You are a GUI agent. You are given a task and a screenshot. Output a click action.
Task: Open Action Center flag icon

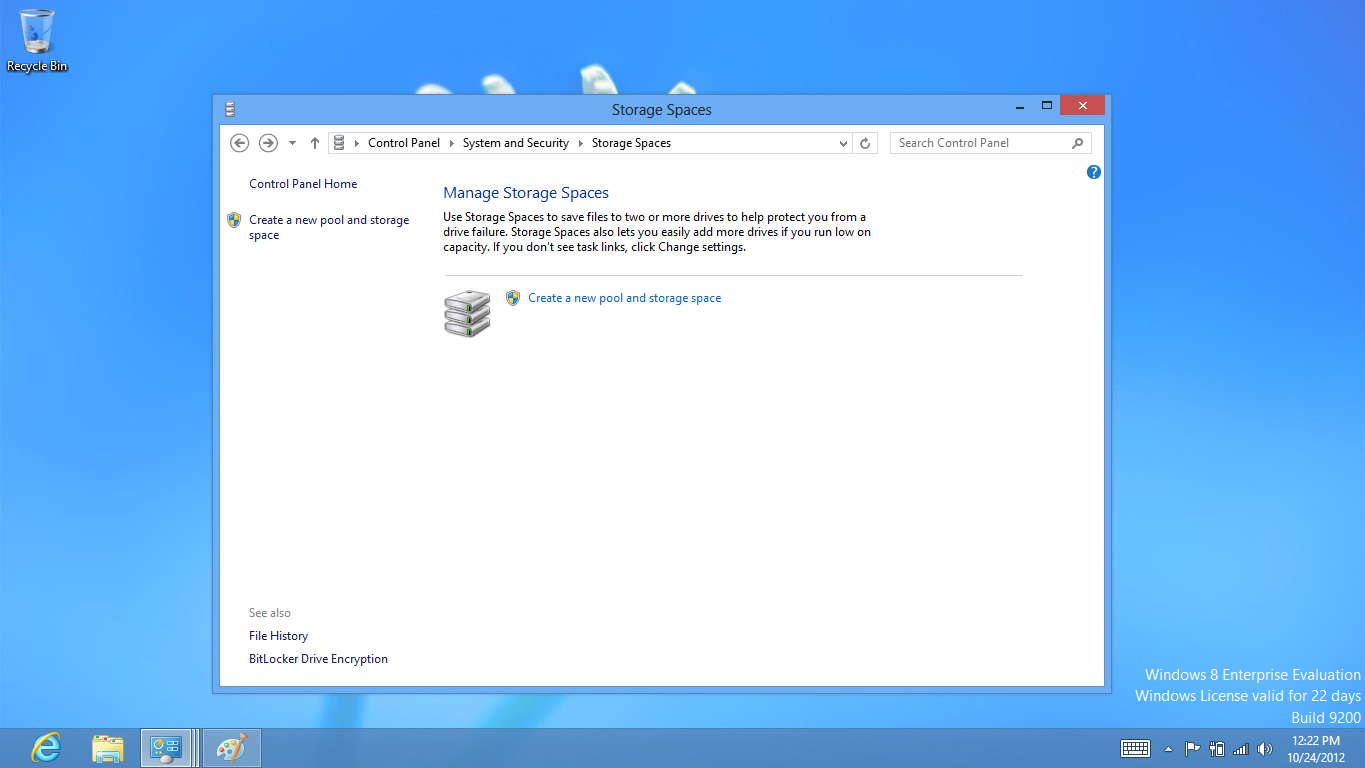(1192, 748)
